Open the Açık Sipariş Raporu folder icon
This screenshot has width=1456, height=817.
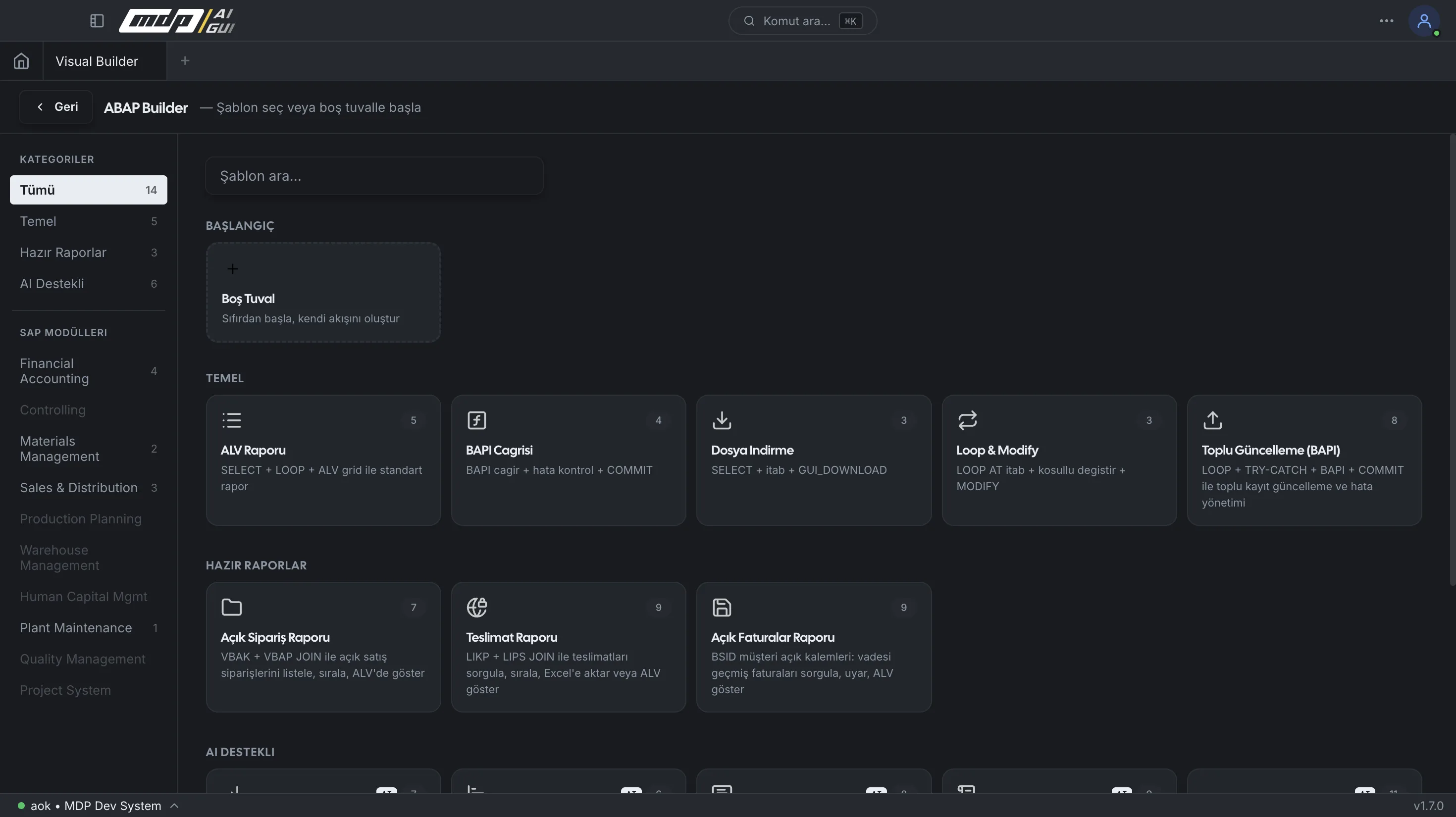point(232,607)
